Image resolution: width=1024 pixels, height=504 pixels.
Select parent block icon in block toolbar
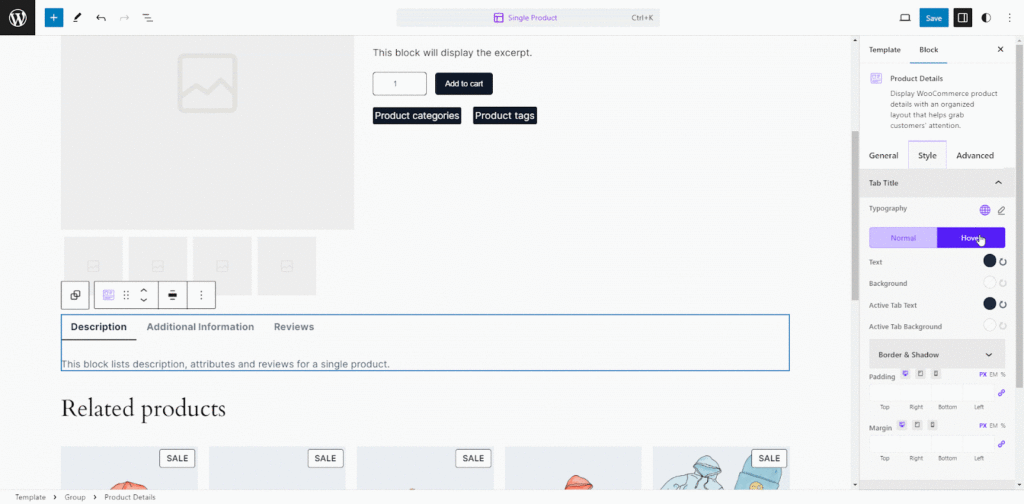click(x=75, y=295)
